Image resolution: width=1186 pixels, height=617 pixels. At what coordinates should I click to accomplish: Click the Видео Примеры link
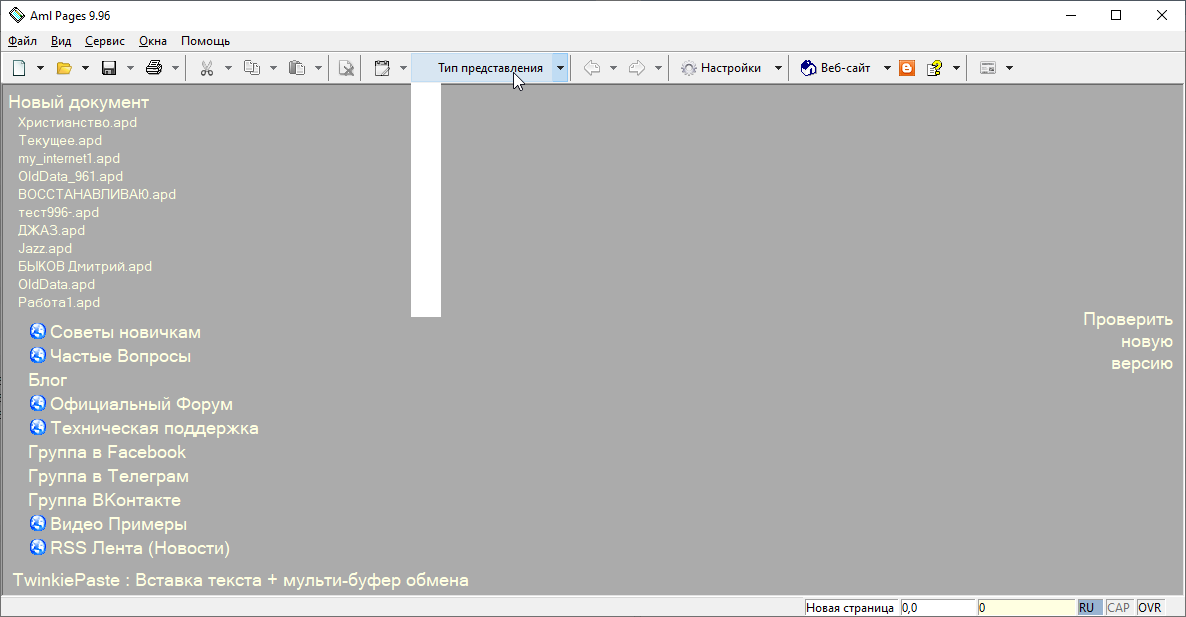tap(118, 524)
